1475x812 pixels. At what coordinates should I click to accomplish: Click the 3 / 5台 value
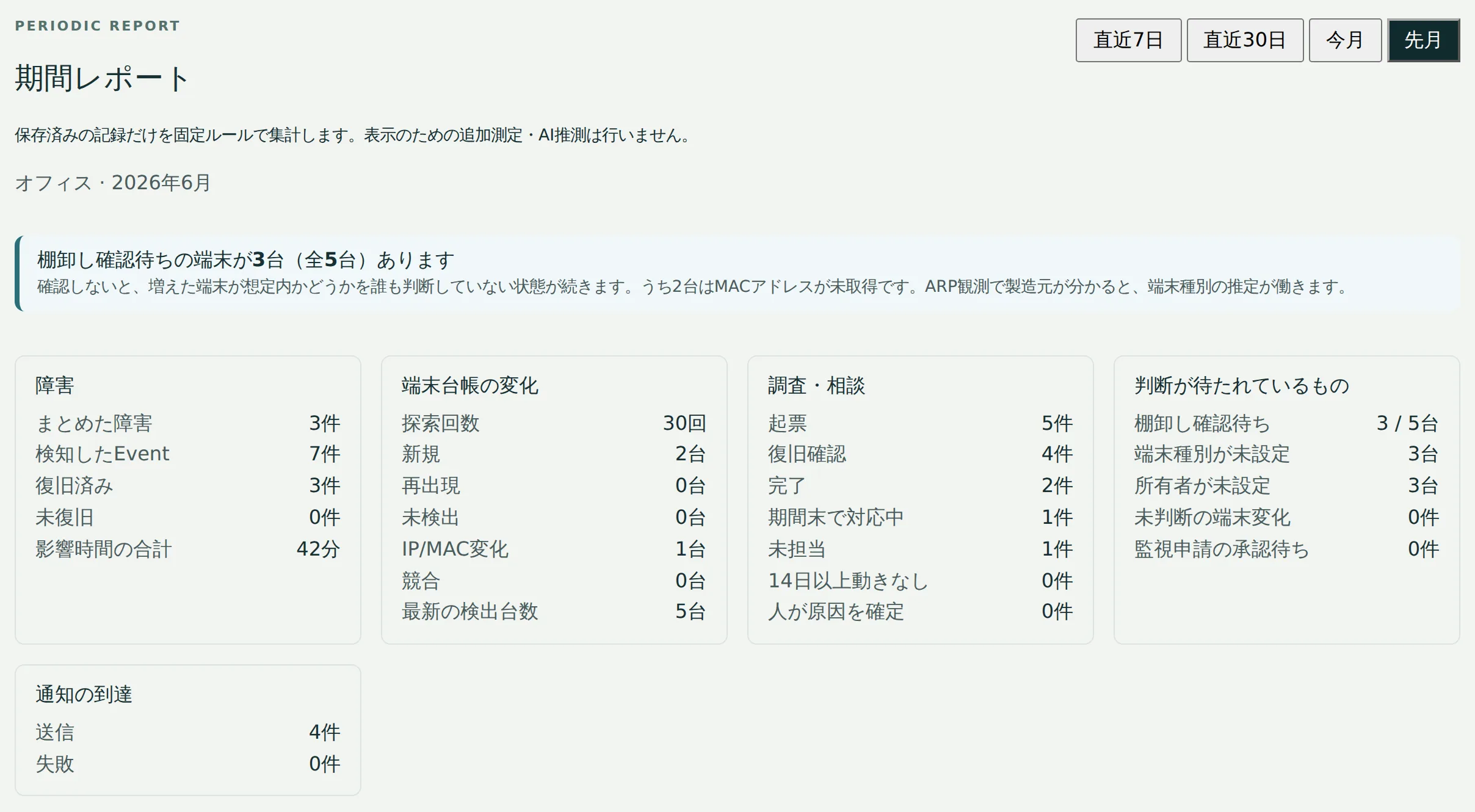pyautogui.click(x=1408, y=423)
